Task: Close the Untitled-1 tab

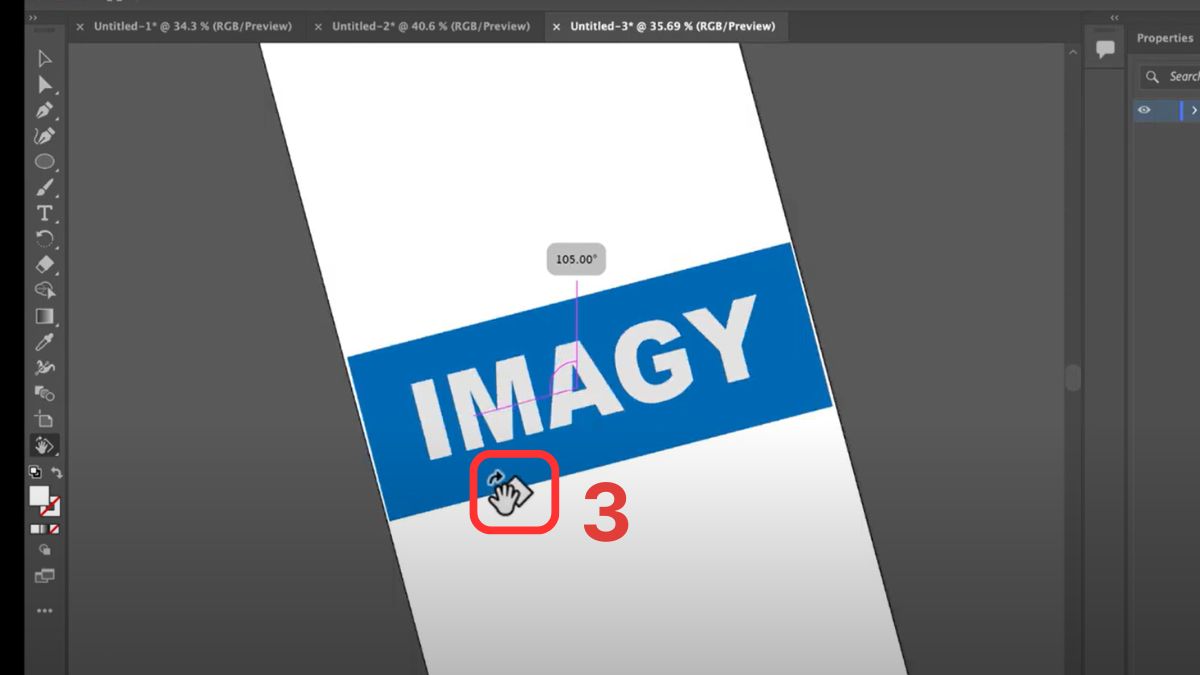Action: 80,27
